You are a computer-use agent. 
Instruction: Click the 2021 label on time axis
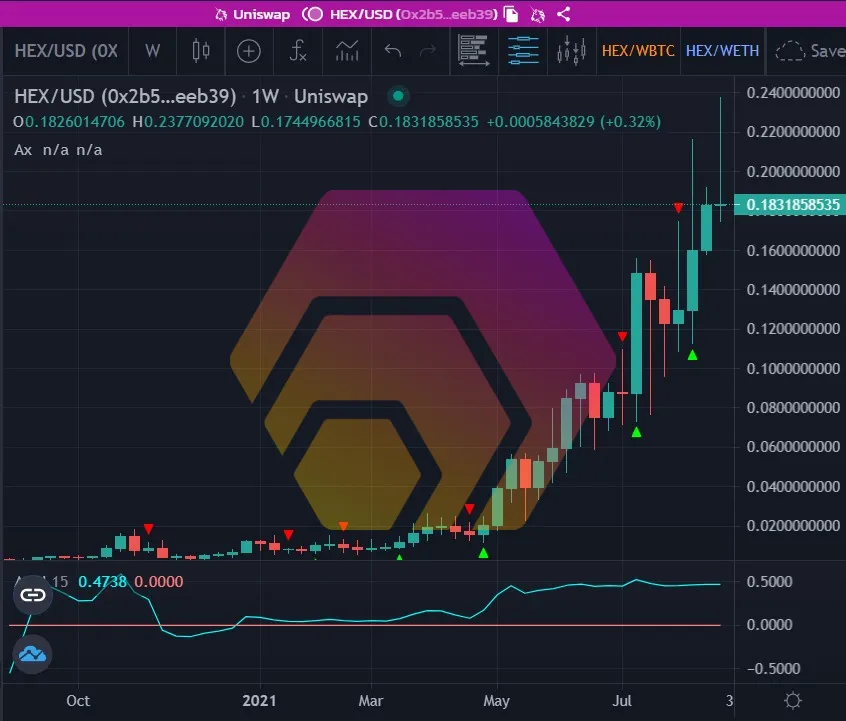[x=260, y=700]
